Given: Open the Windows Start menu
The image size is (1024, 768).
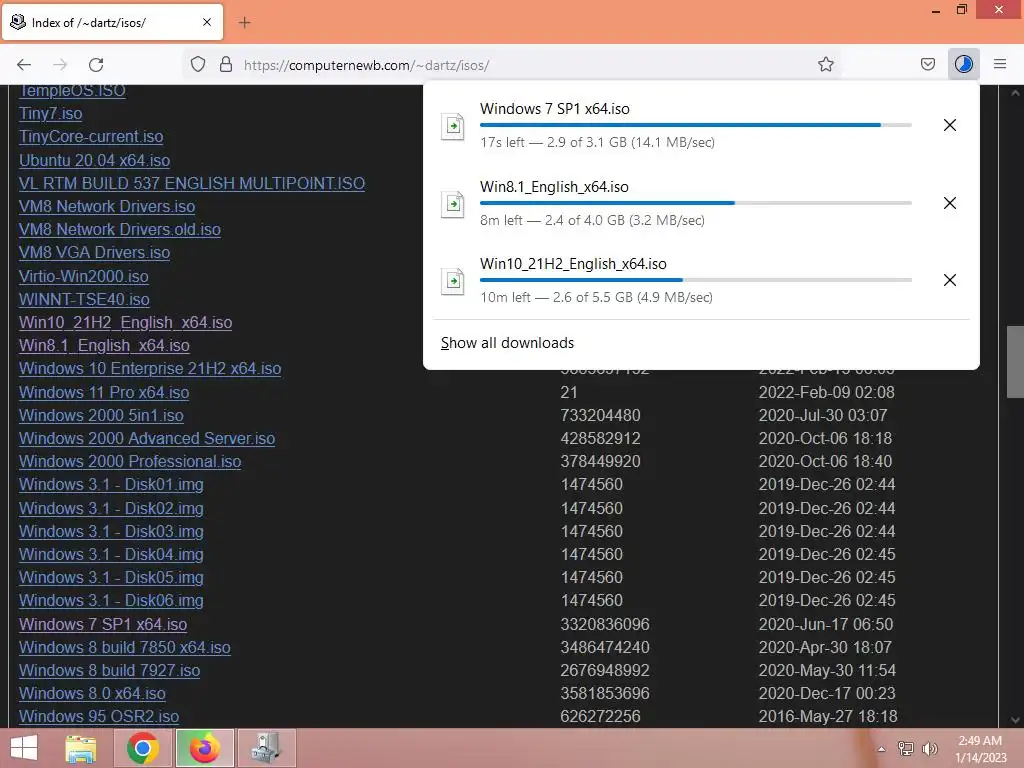Looking at the screenshot, I should click(24, 748).
